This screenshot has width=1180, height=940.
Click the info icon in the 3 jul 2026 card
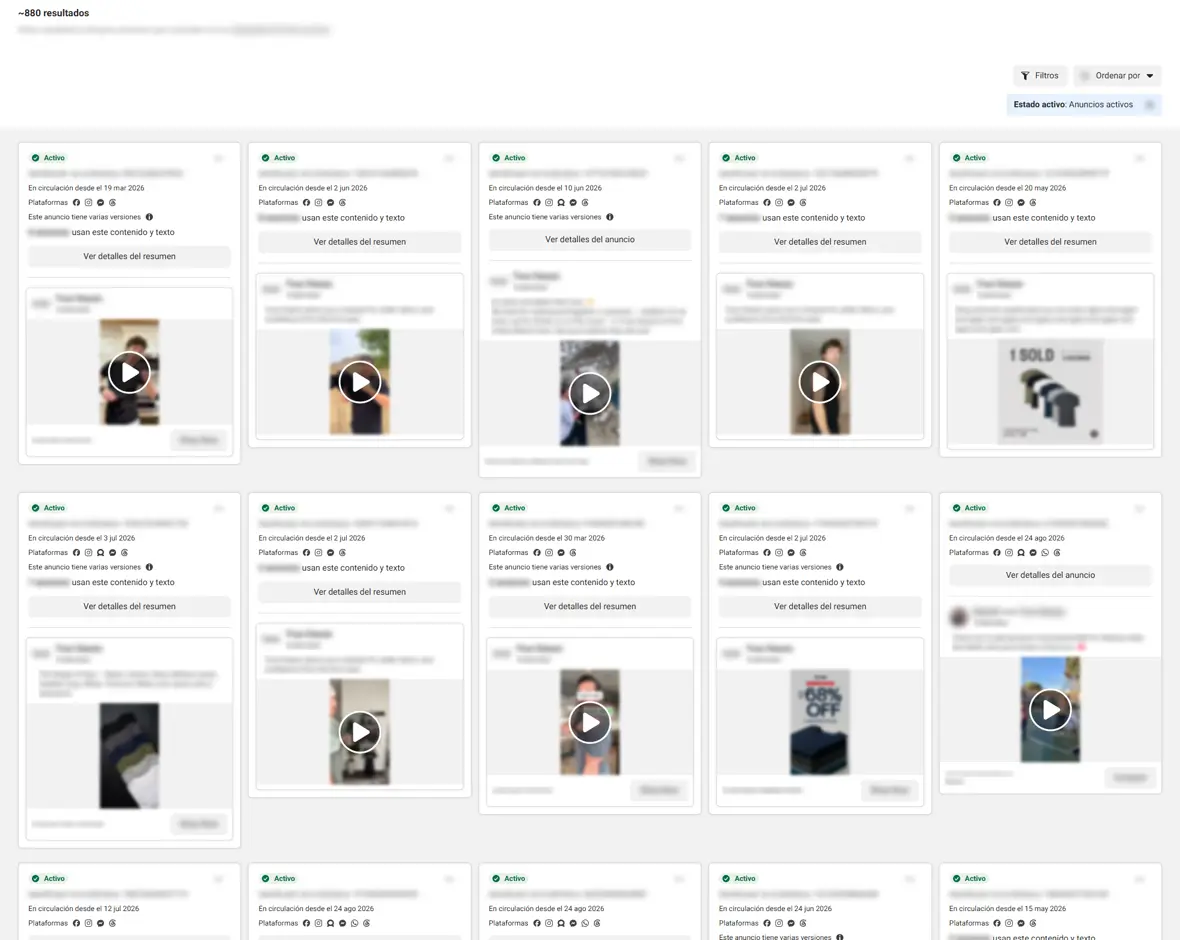coord(149,567)
